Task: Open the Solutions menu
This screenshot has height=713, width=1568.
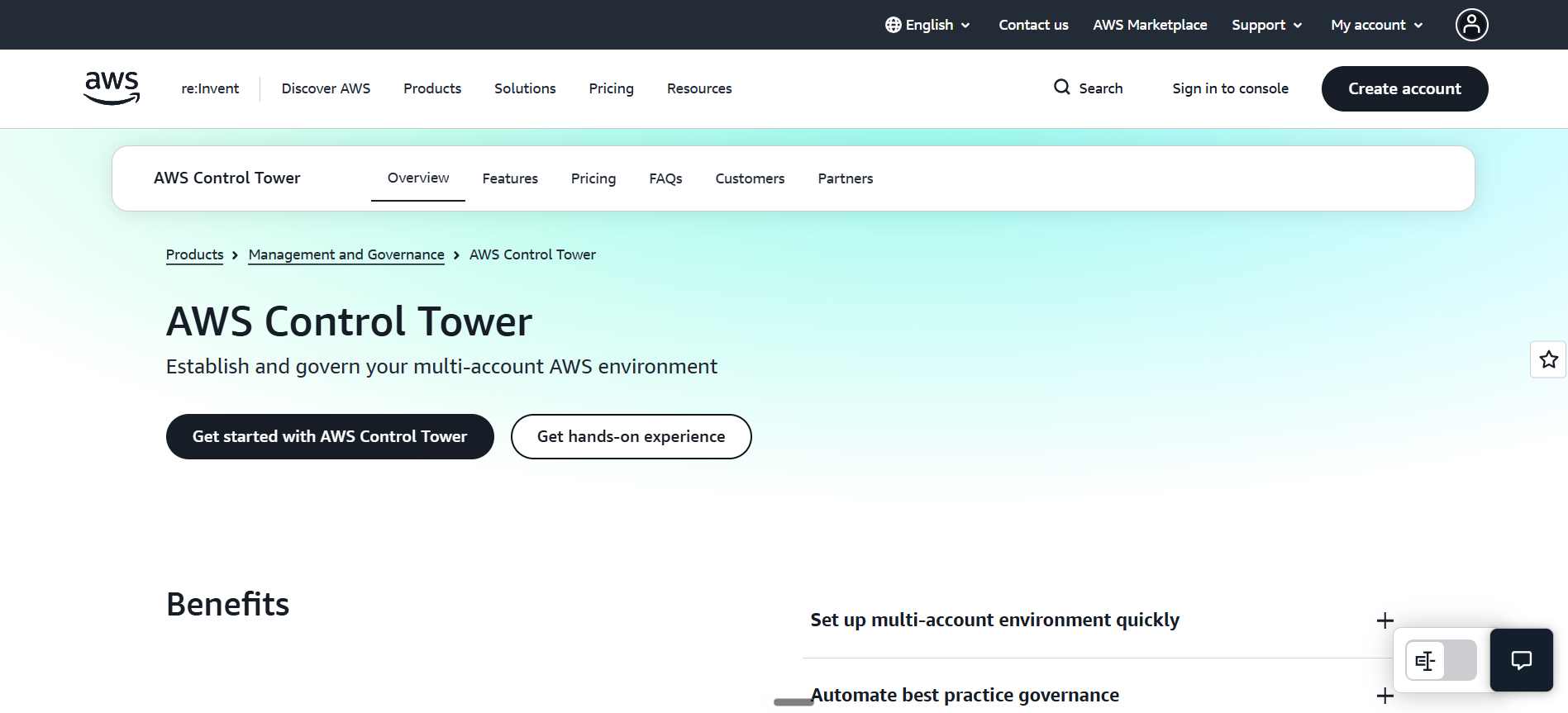Action: 525,88
